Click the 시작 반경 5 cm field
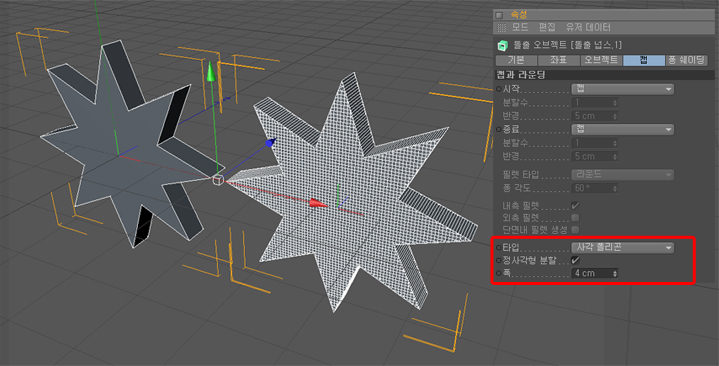This screenshot has height=366, width=719. [x=595, y=116]
